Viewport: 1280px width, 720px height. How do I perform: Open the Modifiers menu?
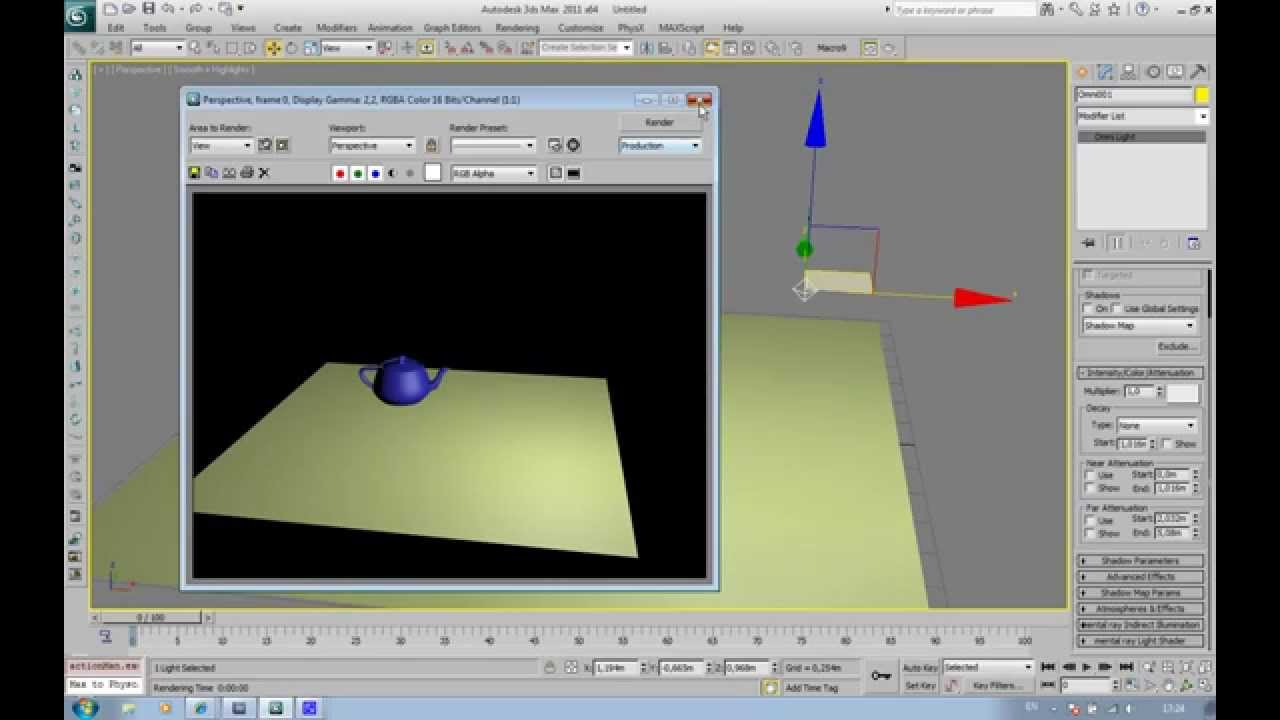pos(336,28)
